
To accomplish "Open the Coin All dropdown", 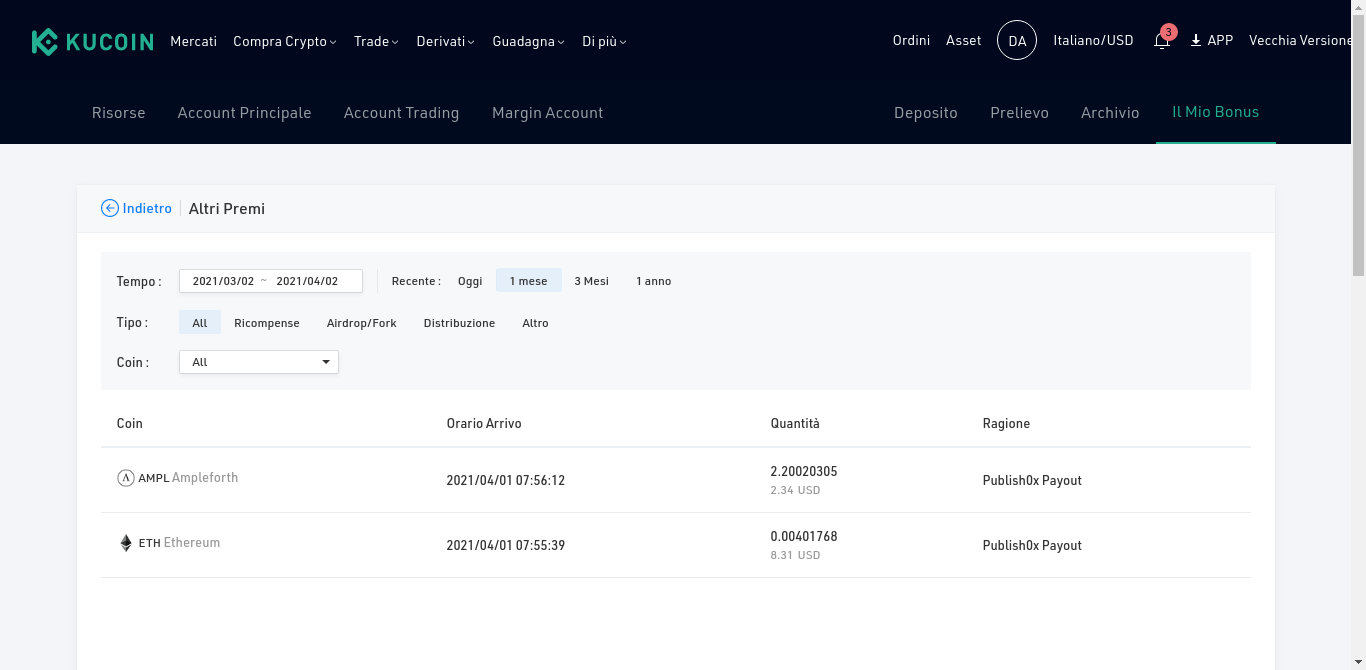I will click(259, 362).
